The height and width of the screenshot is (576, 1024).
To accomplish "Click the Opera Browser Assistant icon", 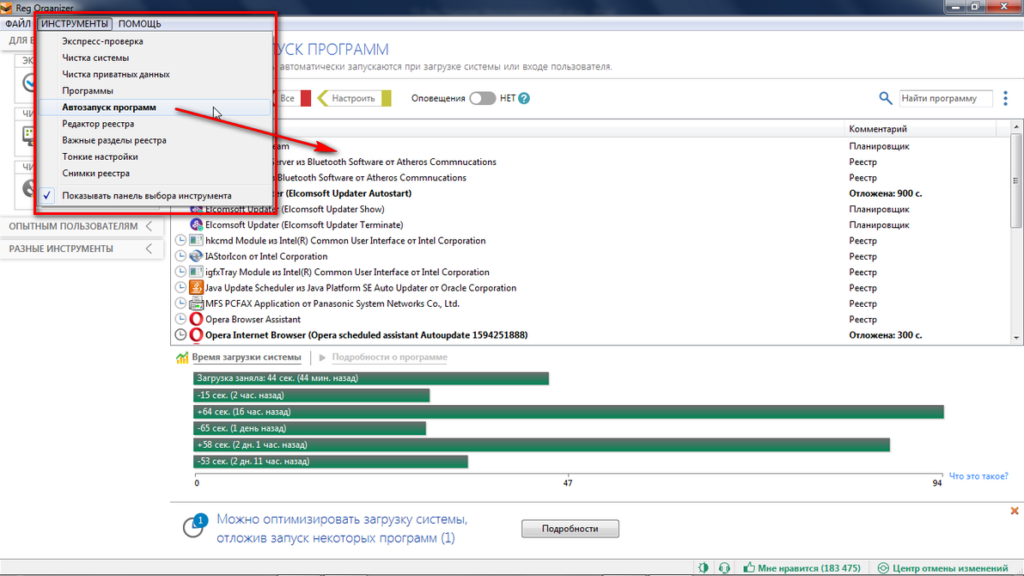I will (x=197, y=319).
